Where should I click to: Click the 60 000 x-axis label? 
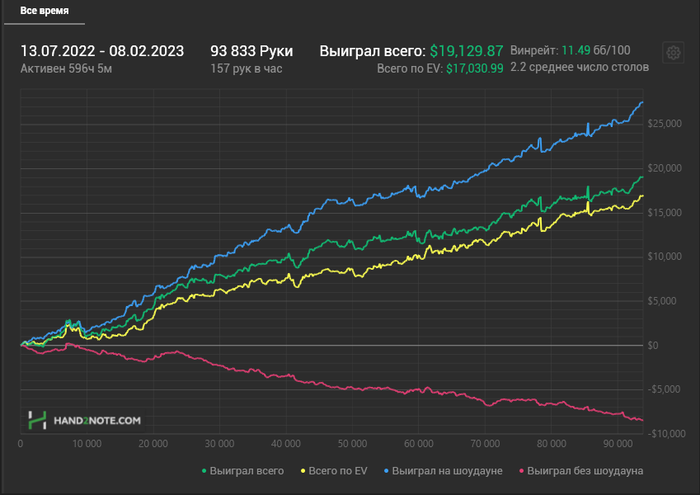(418, 444)
